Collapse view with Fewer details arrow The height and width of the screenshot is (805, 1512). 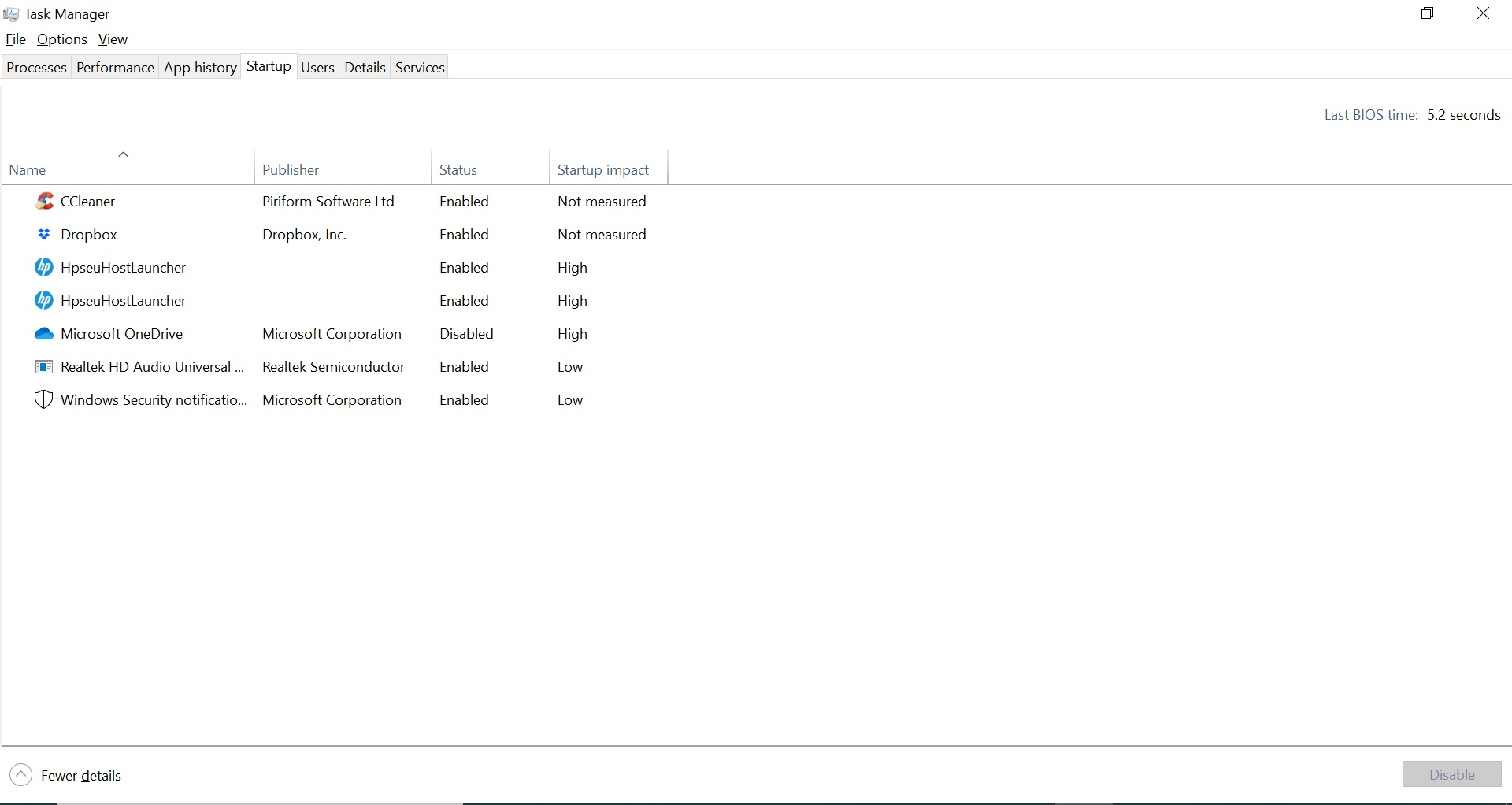[x=21, y=775]
